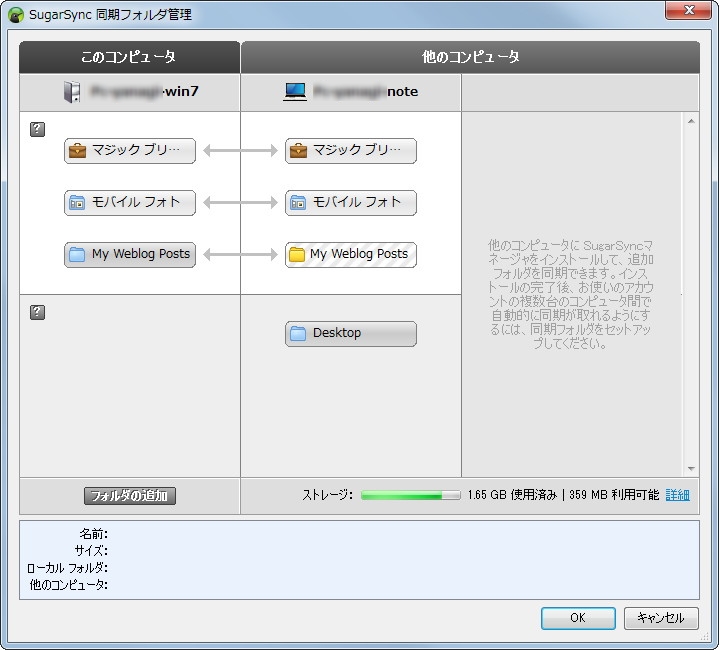The height and width of the screenshot is (650, 719).
Task: Click the 1.65 GB 使用済み storage text
Action: pyautogui.click(x=512, y=495)
